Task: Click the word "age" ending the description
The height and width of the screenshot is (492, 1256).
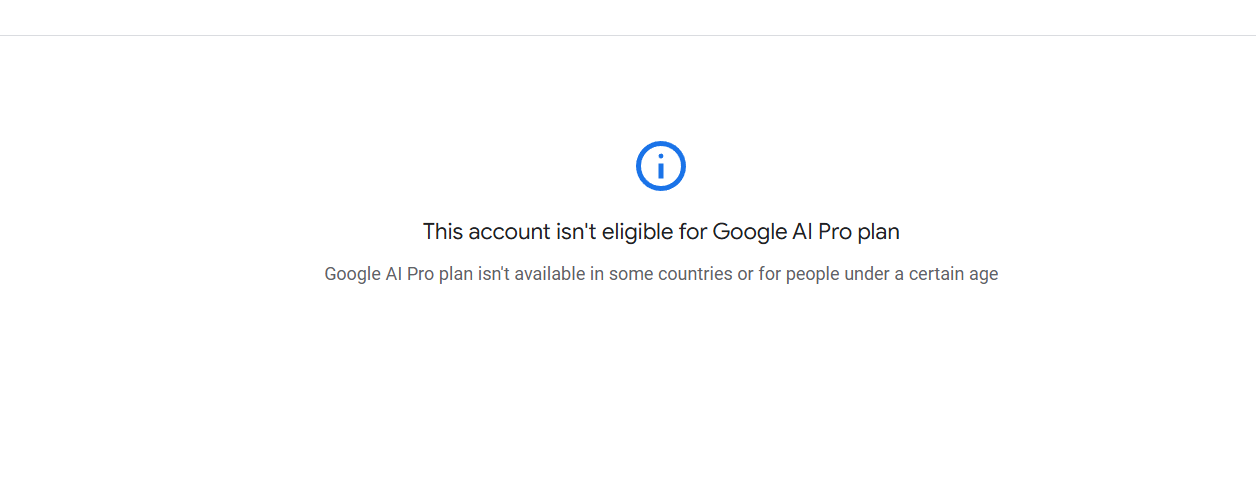Action: (984, 275)
